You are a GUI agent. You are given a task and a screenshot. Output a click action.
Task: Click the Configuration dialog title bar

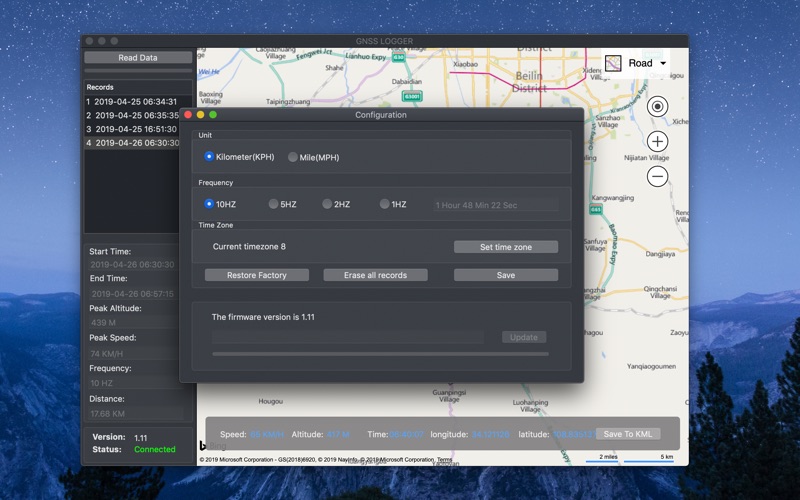click(381, 115)
